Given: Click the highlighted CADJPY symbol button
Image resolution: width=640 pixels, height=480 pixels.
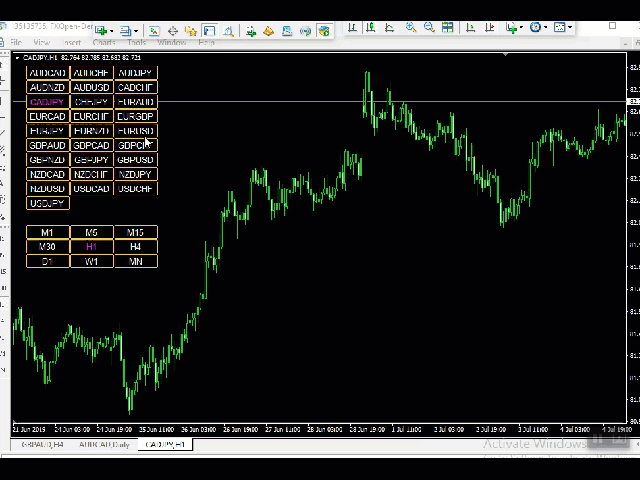Looking at the screenshot, I should pyautogui.click(x=48, y=102).
